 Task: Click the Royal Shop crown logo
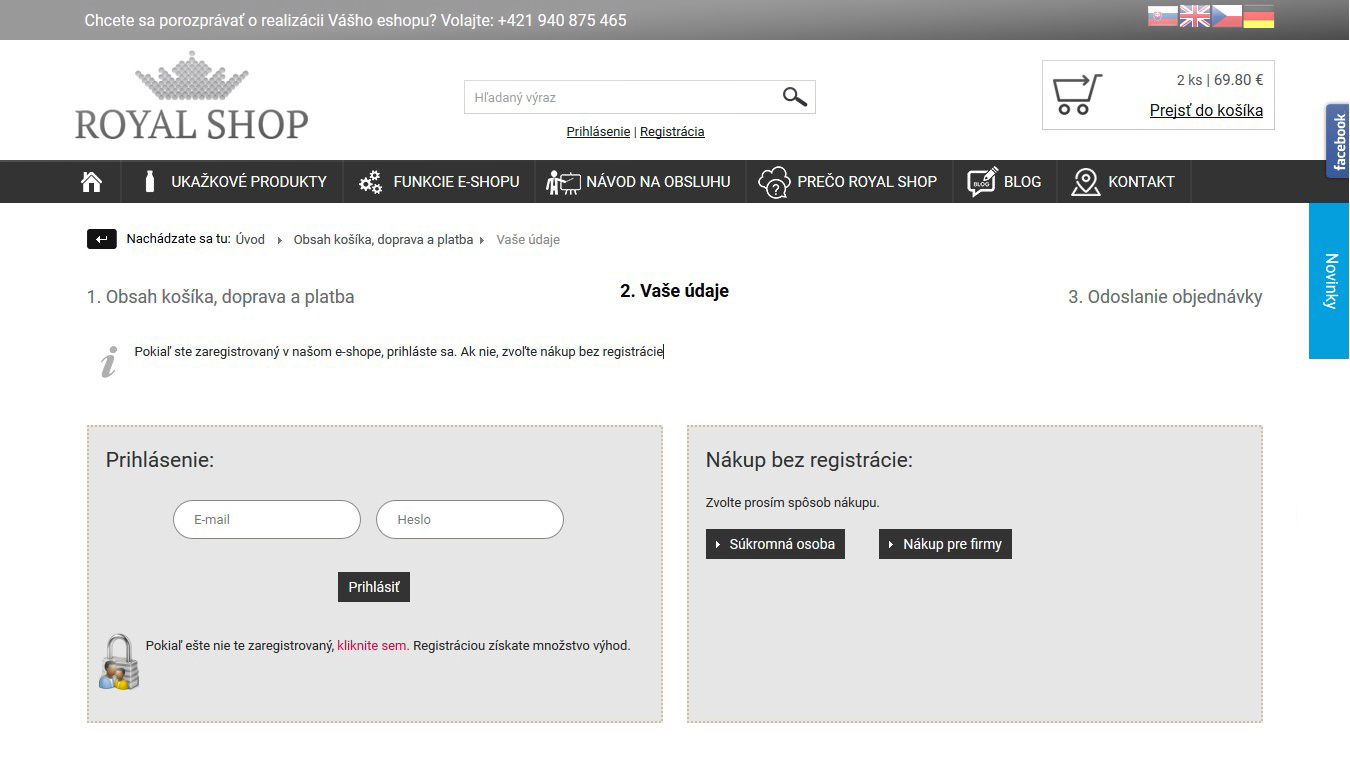191,97
